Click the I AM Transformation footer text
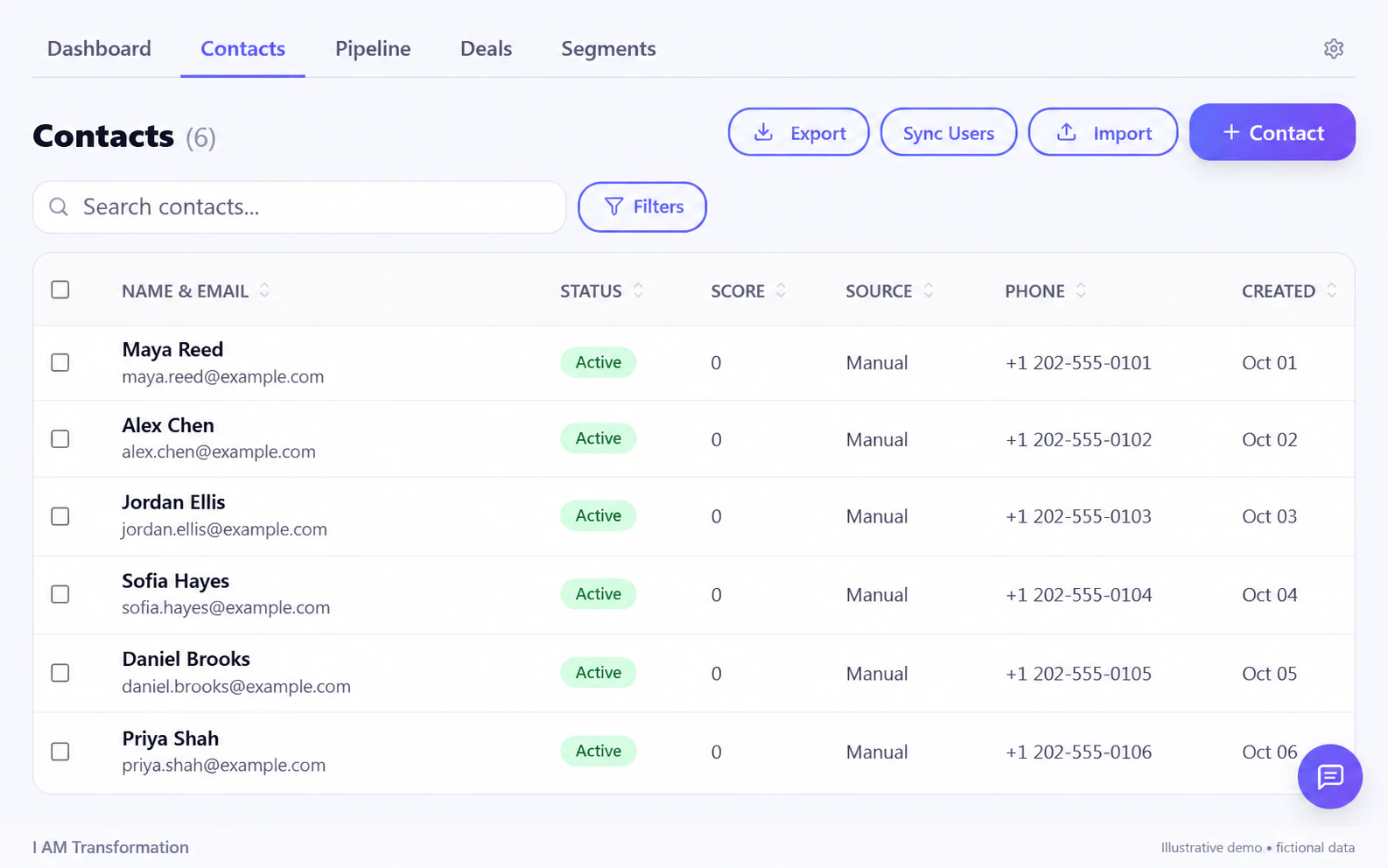Screen dimensions: 1388x868 click(111, 847)
